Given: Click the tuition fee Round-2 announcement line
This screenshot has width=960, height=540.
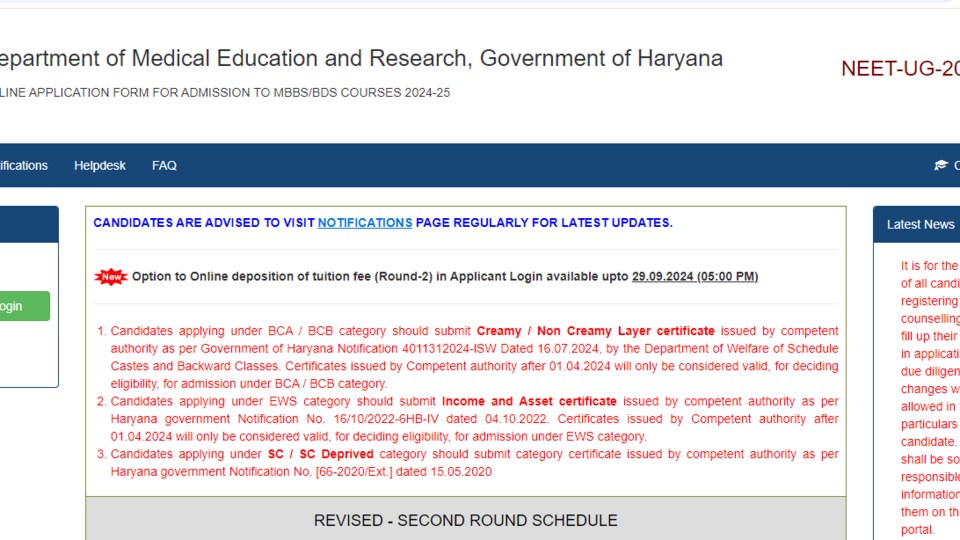Looking at the screenshot, I should [445, 277].
